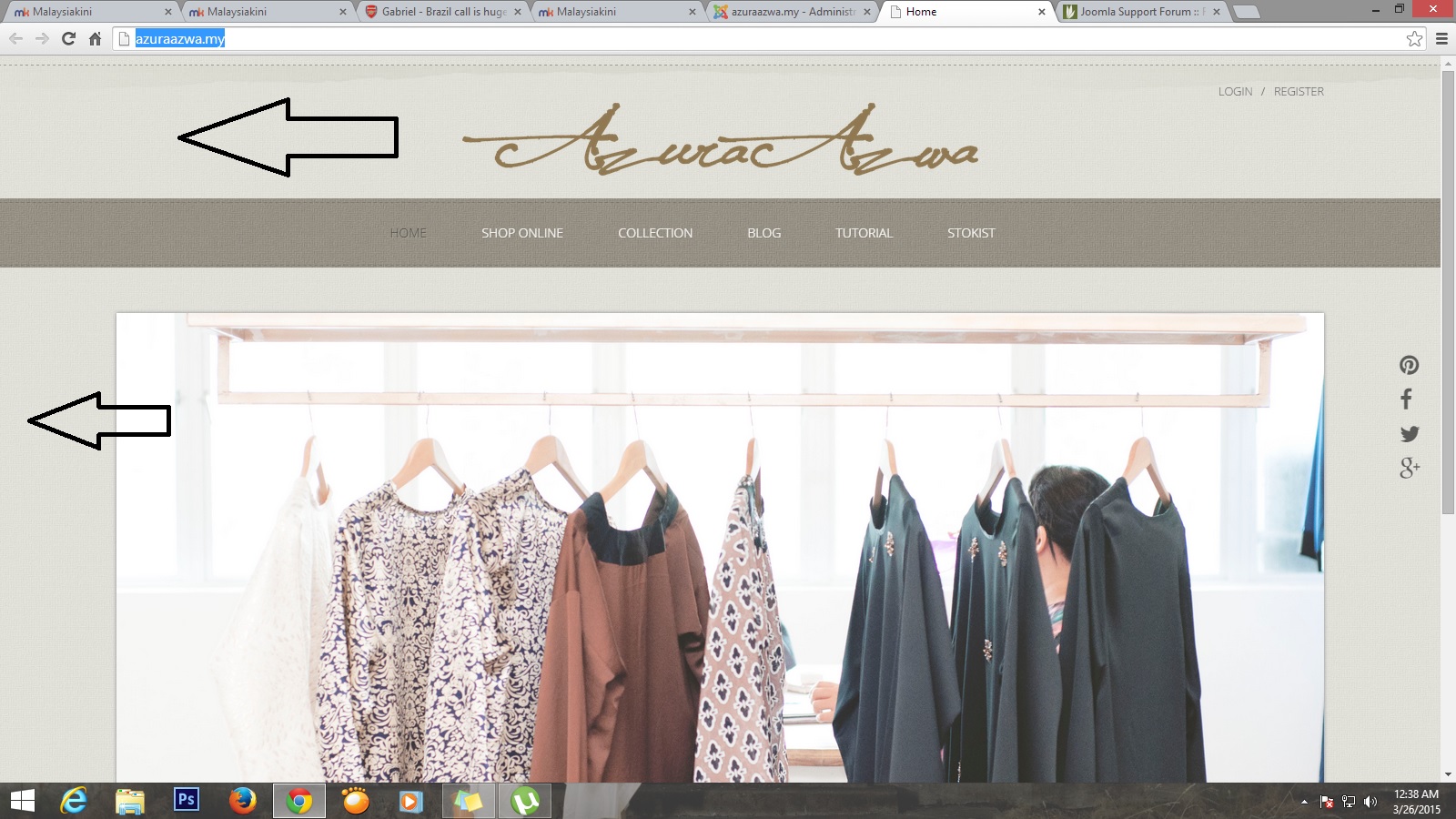1456x819 pixels.
Task: Open the media player taskbar icon
Action: [410, 801]
